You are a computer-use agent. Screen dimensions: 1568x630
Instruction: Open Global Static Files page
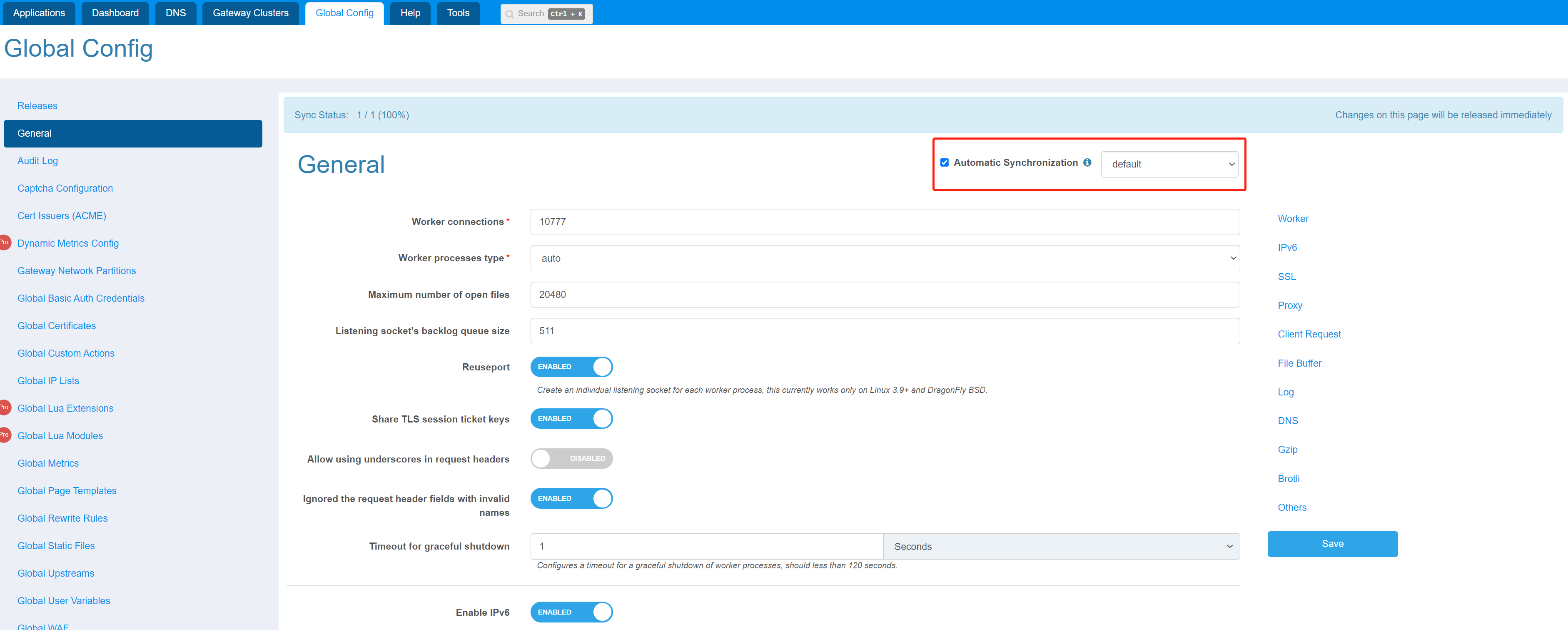pos(56,545)
